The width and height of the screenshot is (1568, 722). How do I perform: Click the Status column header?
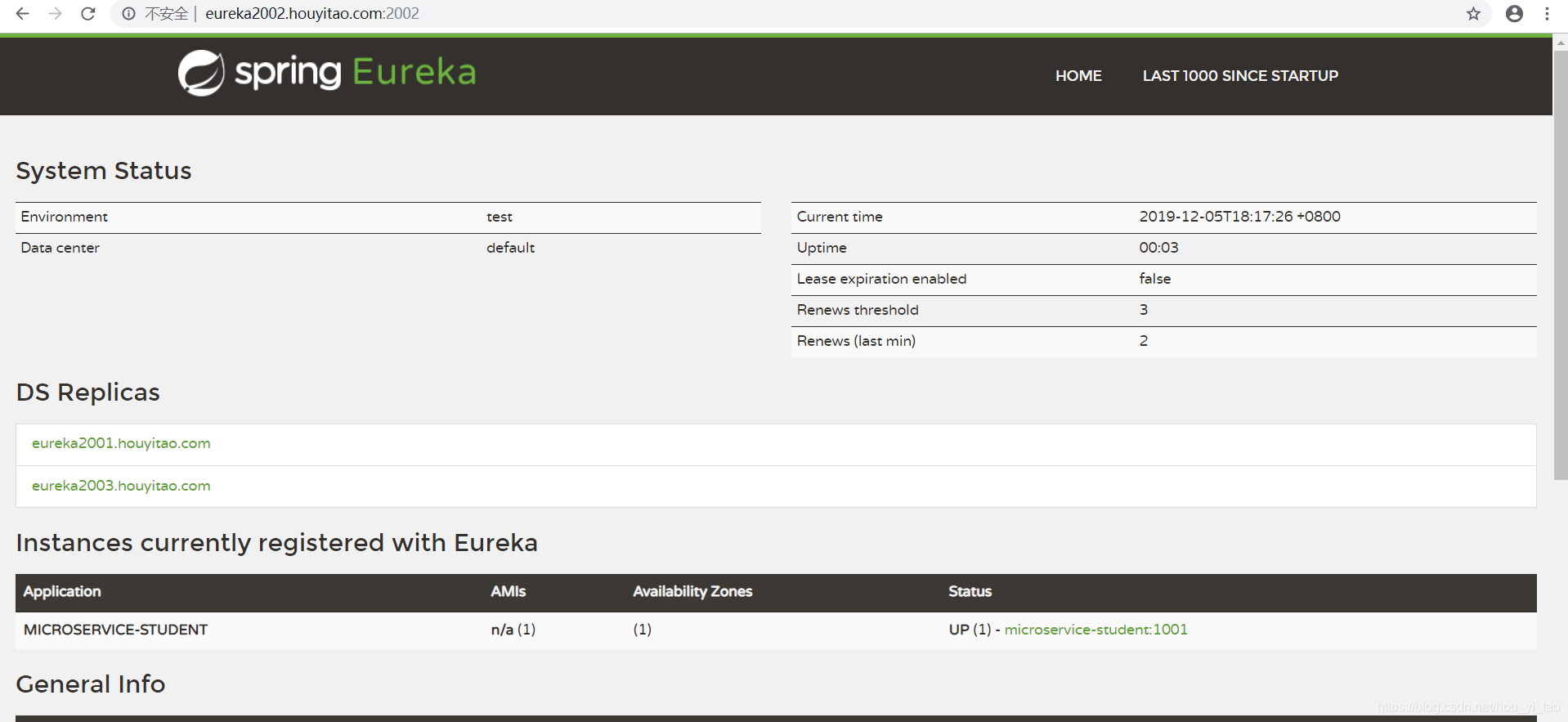coord(970,591)
